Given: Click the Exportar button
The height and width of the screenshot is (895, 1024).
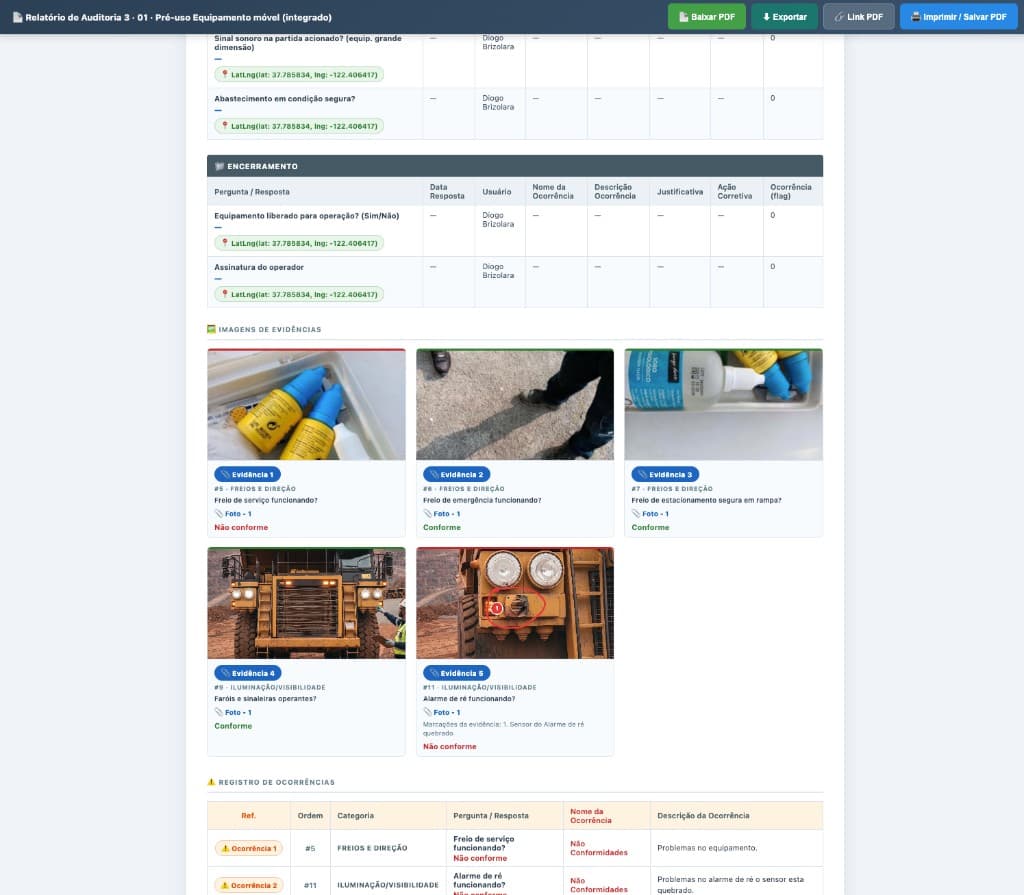Looking at the screenshot, I should point(784,17).
